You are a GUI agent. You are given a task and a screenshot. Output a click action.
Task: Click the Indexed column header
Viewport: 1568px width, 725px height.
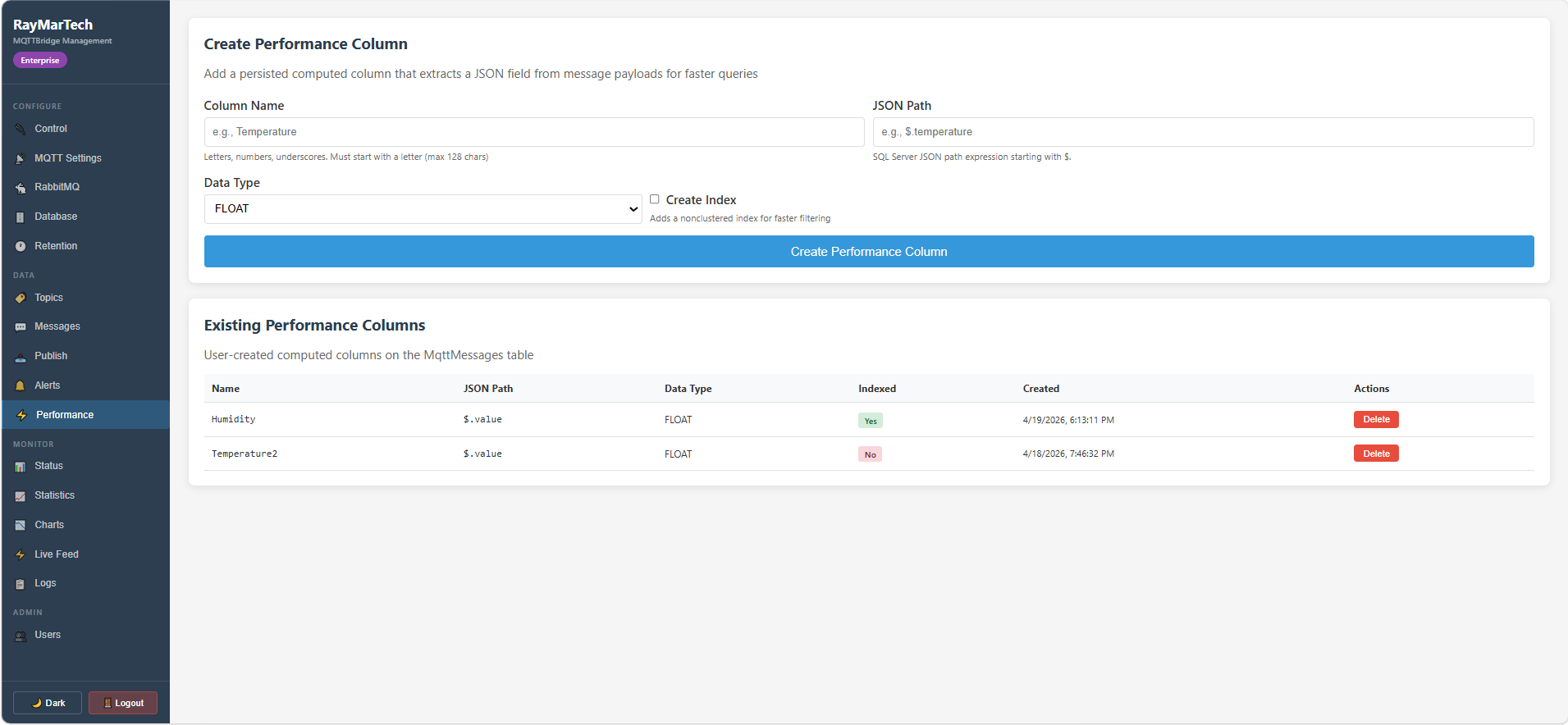[877, 389]
